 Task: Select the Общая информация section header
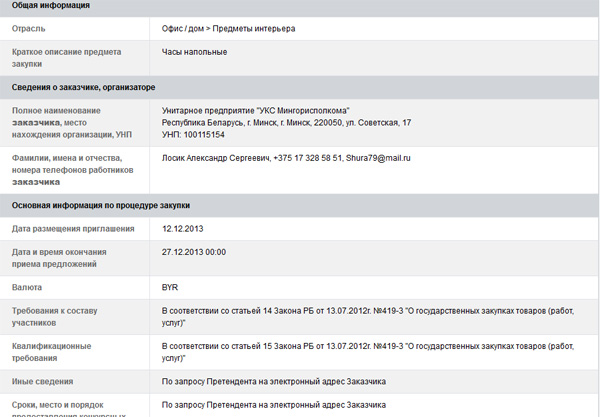pos(51,5)
